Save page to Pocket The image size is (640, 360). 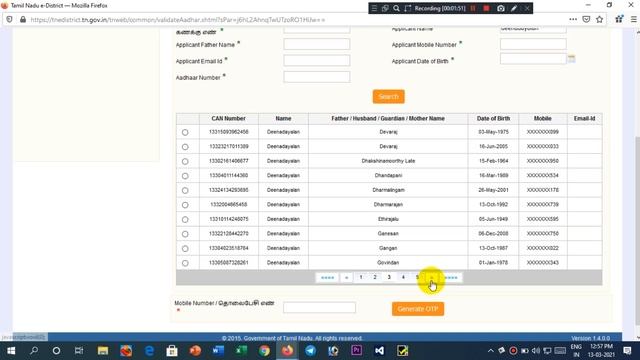coord(586,19)
